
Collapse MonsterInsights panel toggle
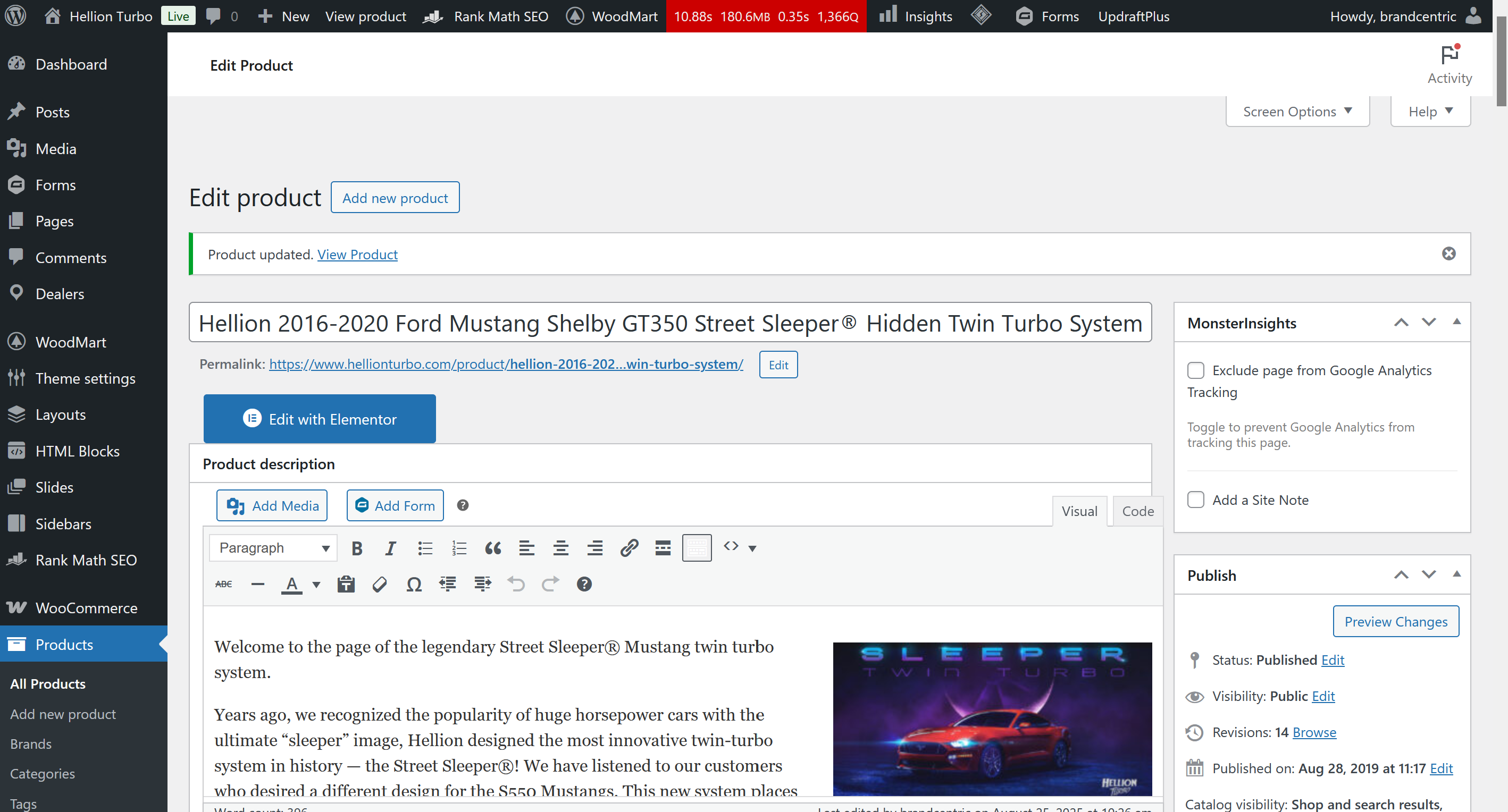tap(1456, 322)
